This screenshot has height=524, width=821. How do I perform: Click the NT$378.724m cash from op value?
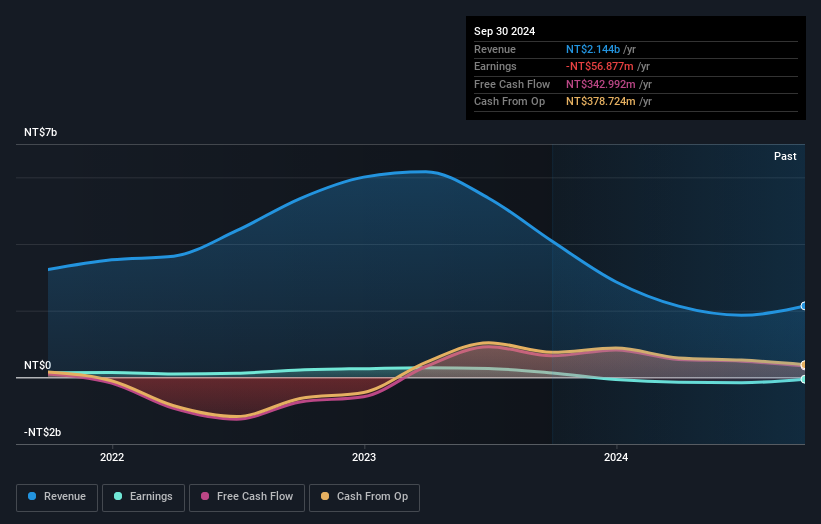coord(601,102)
